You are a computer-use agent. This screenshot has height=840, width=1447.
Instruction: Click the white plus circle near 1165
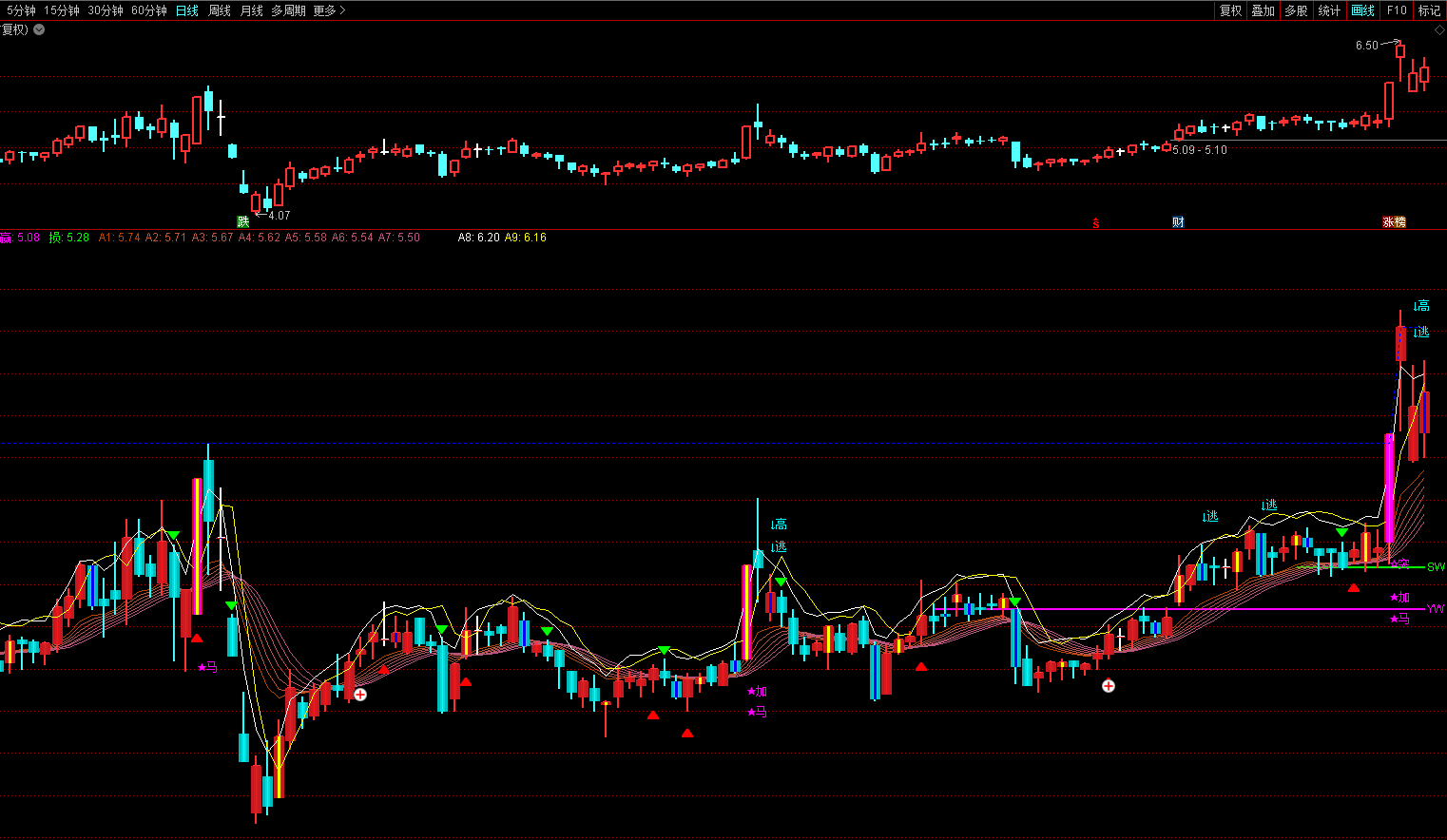click(x=1108, y=686)
